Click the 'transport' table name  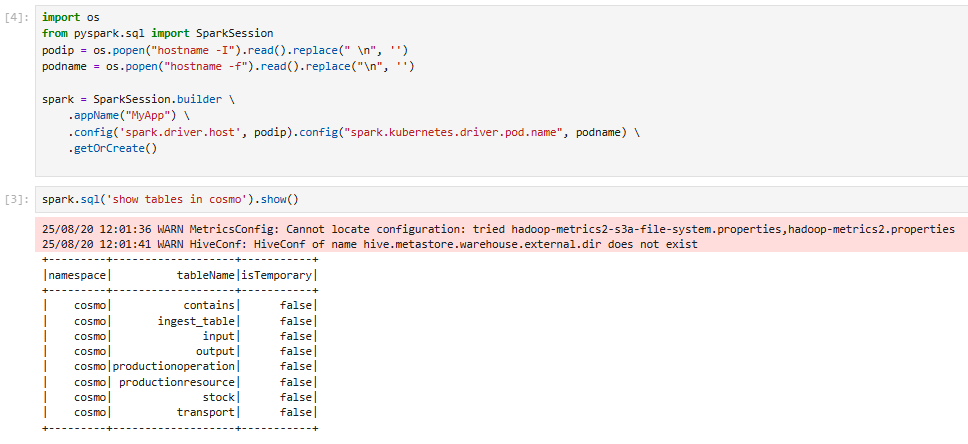tap(206, 412)
